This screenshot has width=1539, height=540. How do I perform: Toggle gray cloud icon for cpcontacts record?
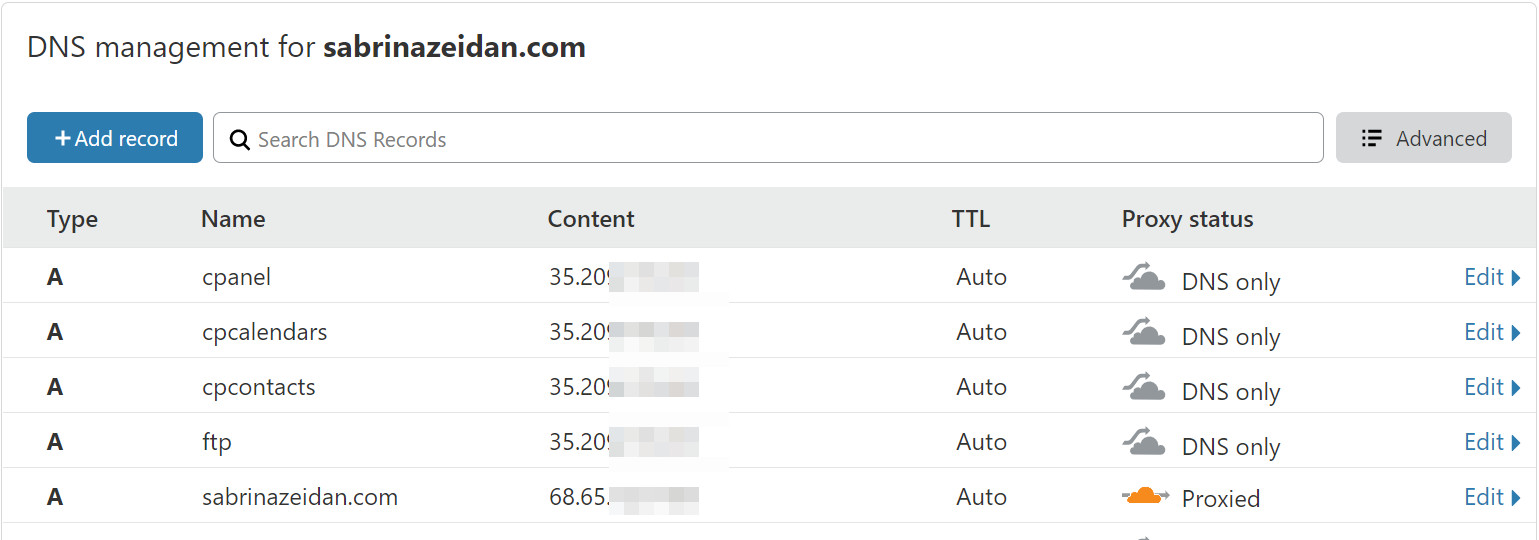click(1144, 387)
